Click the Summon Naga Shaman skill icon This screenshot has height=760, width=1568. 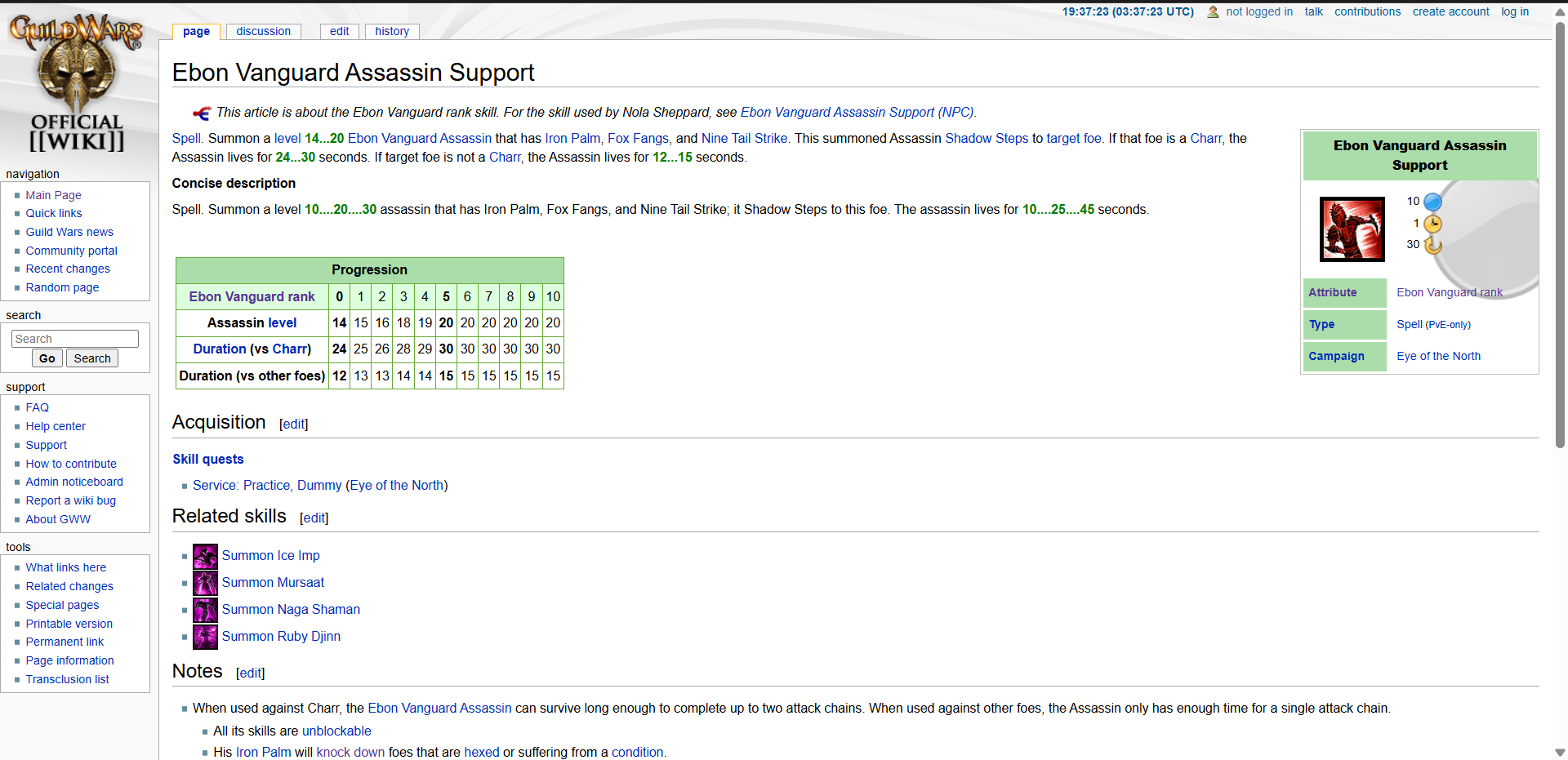coord(205,610)
